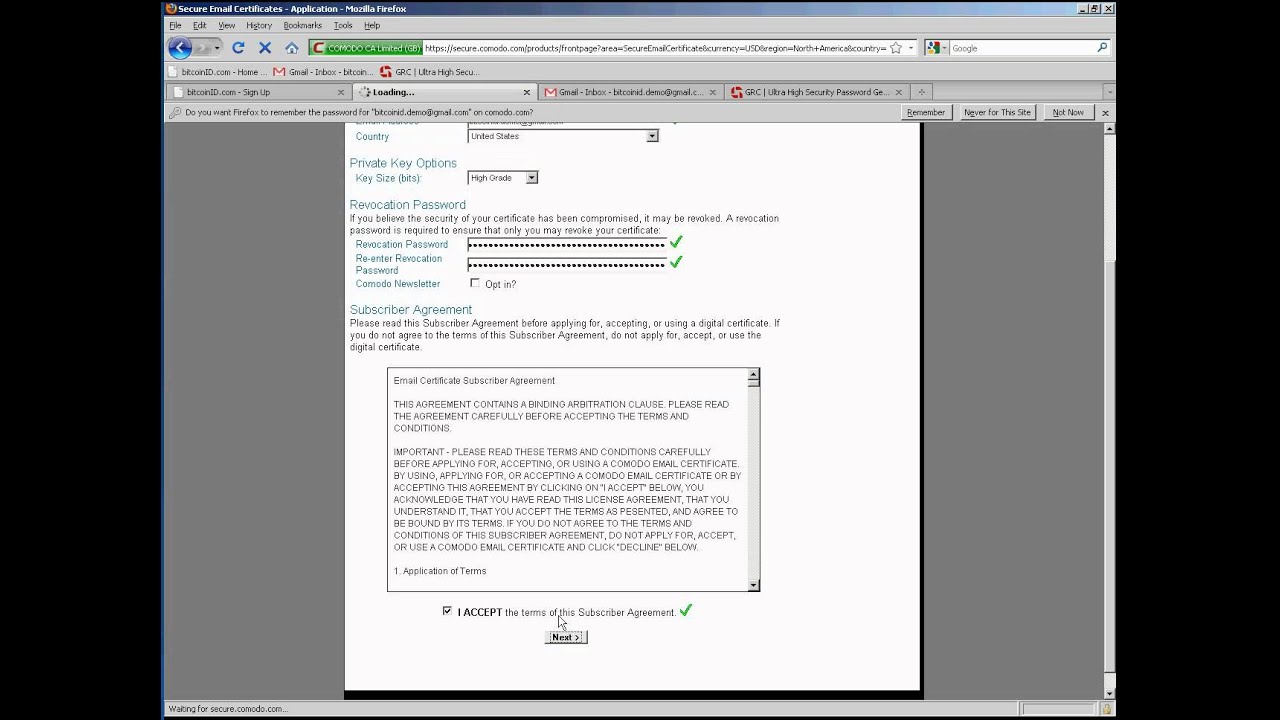Screen dimensions: 1280x720
Task: Click the Firefox logo in the title bar
Action: tap(171, 8)
